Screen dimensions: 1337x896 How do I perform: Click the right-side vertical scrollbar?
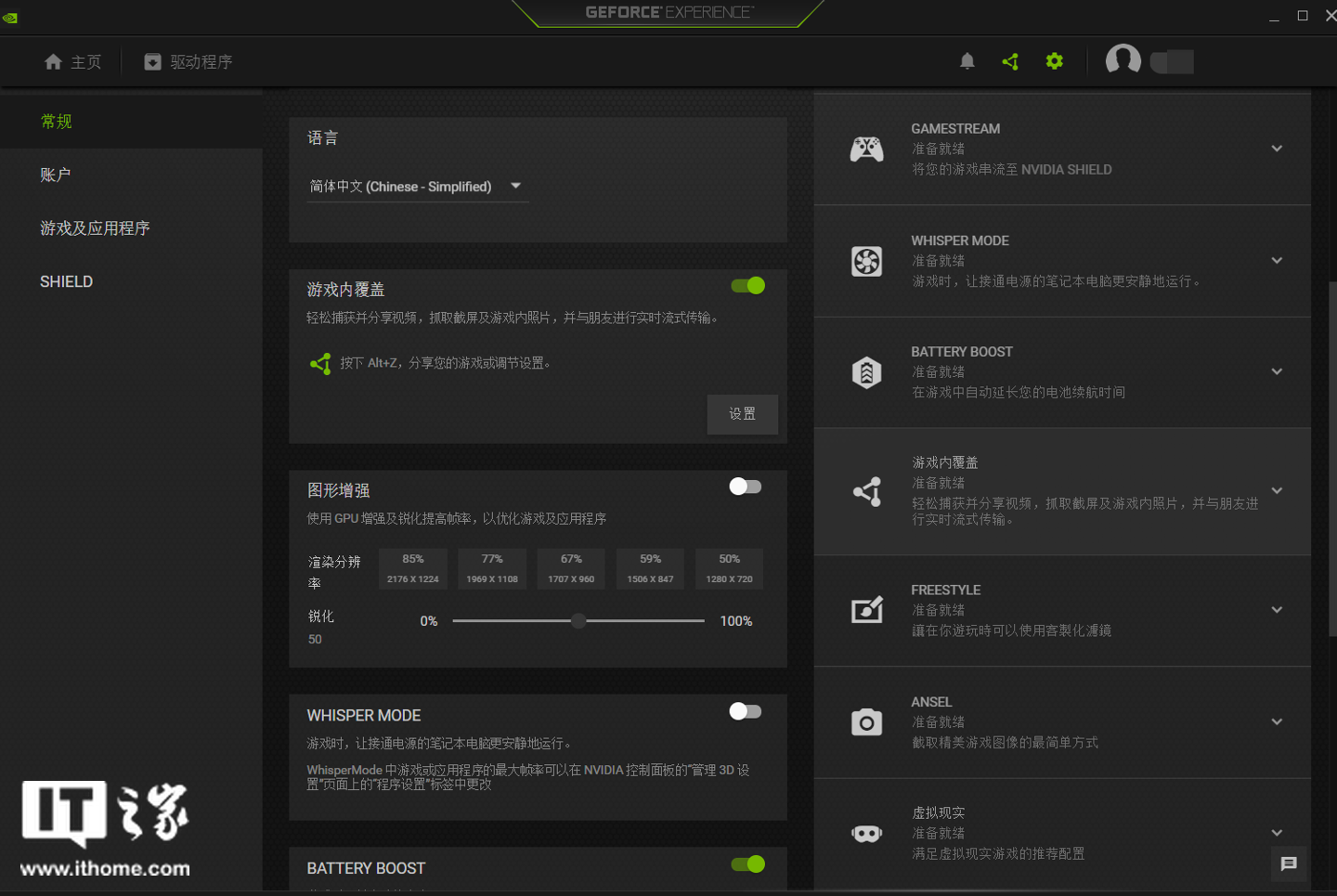coord(1332,460)
